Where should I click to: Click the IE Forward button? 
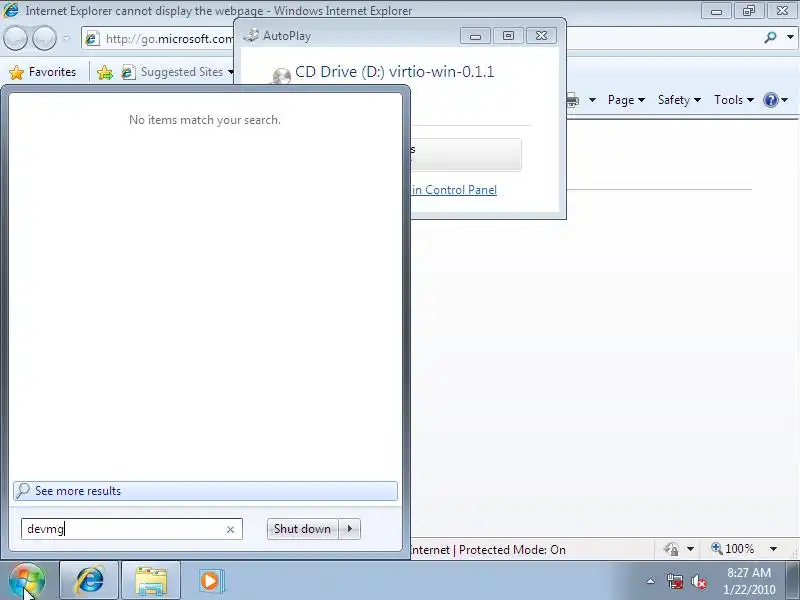44,38
